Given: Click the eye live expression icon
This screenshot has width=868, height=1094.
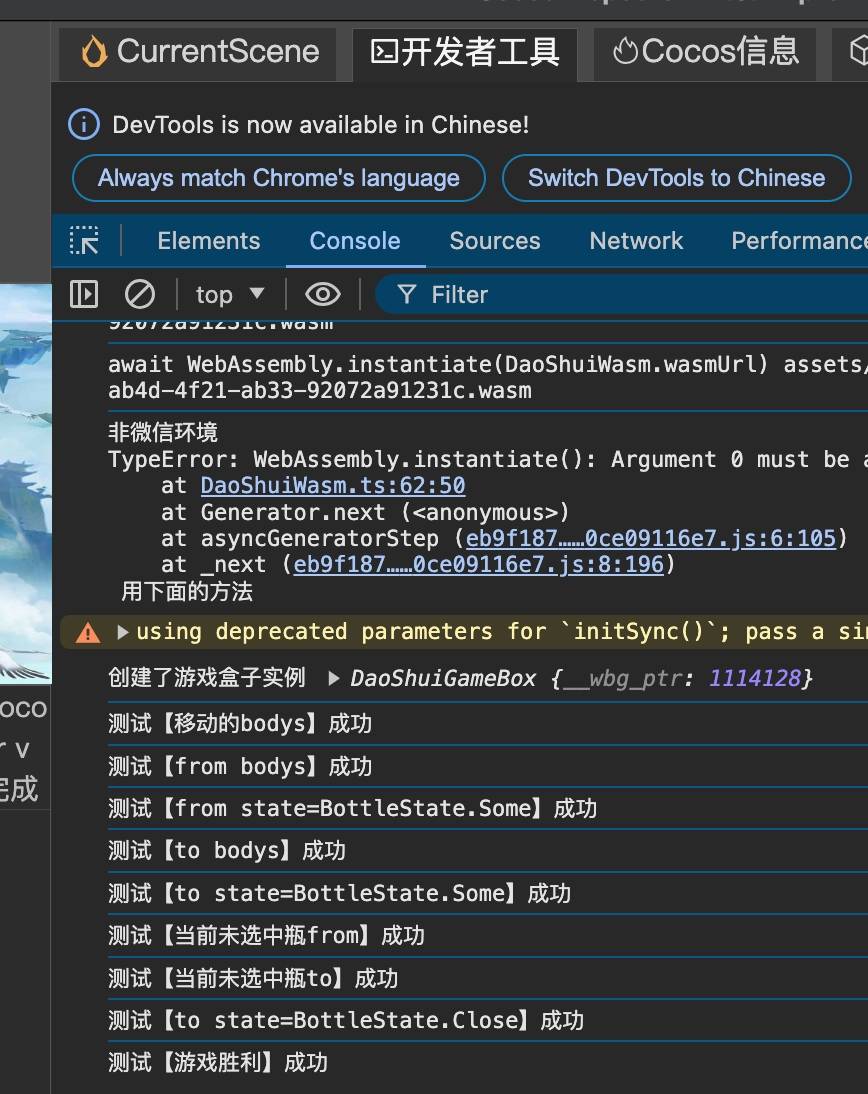Looking at the screenshot, I should click(322, 294).
